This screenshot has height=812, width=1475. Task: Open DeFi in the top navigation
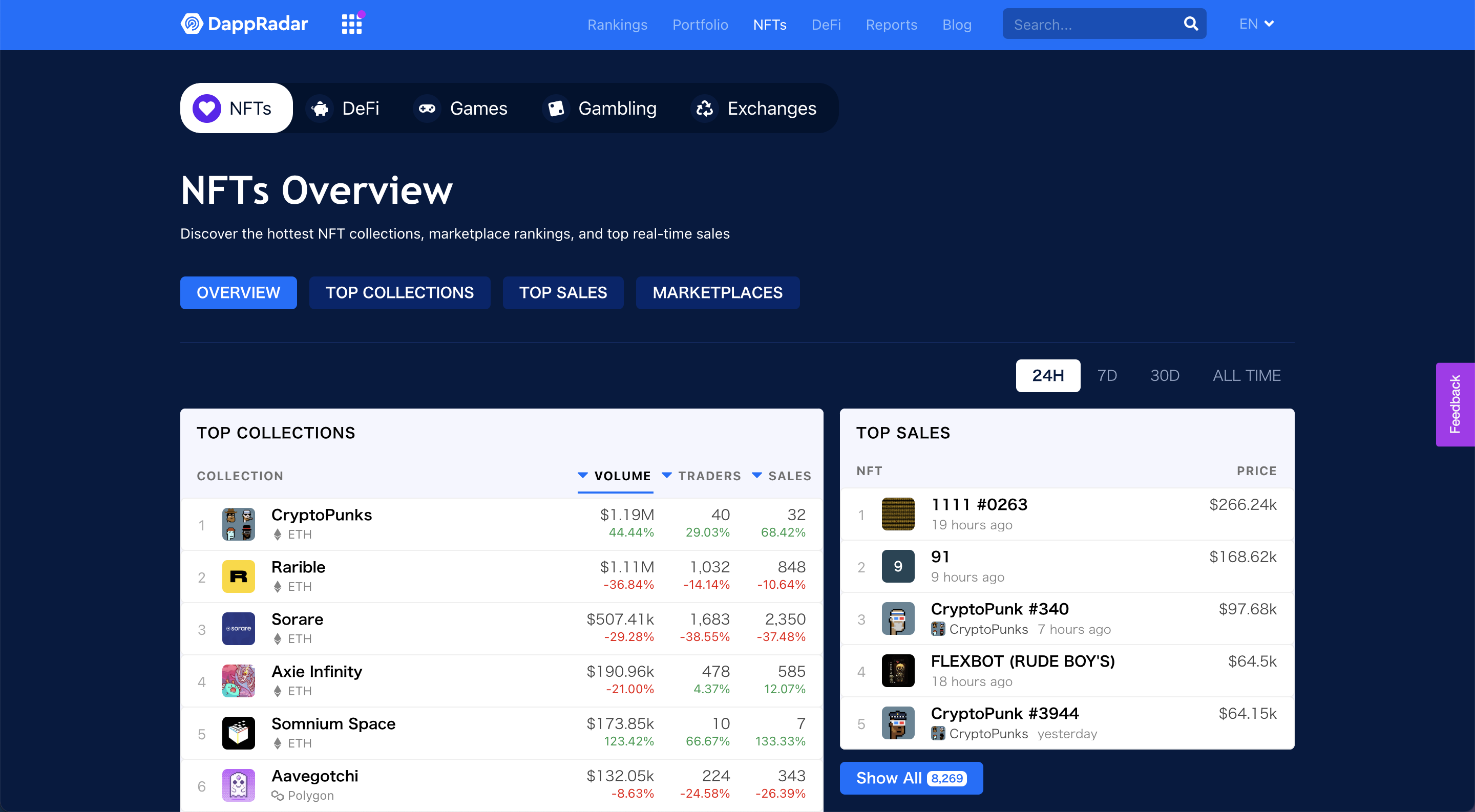tap(826, 25)
